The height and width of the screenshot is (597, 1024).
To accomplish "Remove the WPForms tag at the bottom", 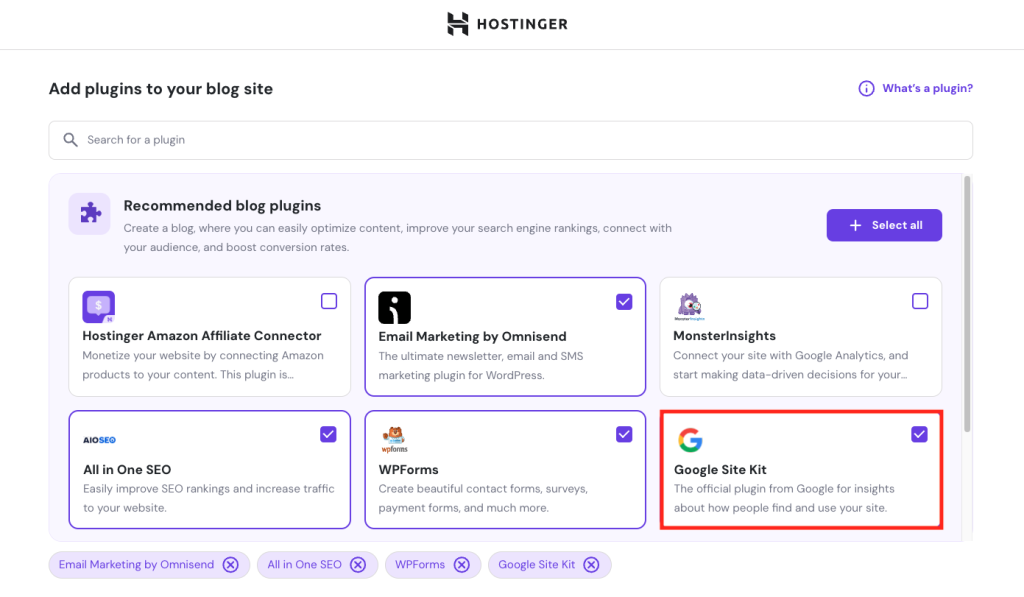I will click(x=461, y=564).
